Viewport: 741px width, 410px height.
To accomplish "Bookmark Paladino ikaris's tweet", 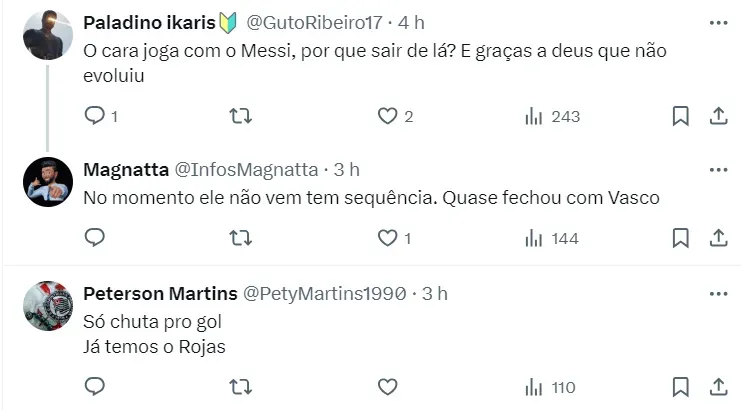I will pyautogui.click(x=680, y=116).
